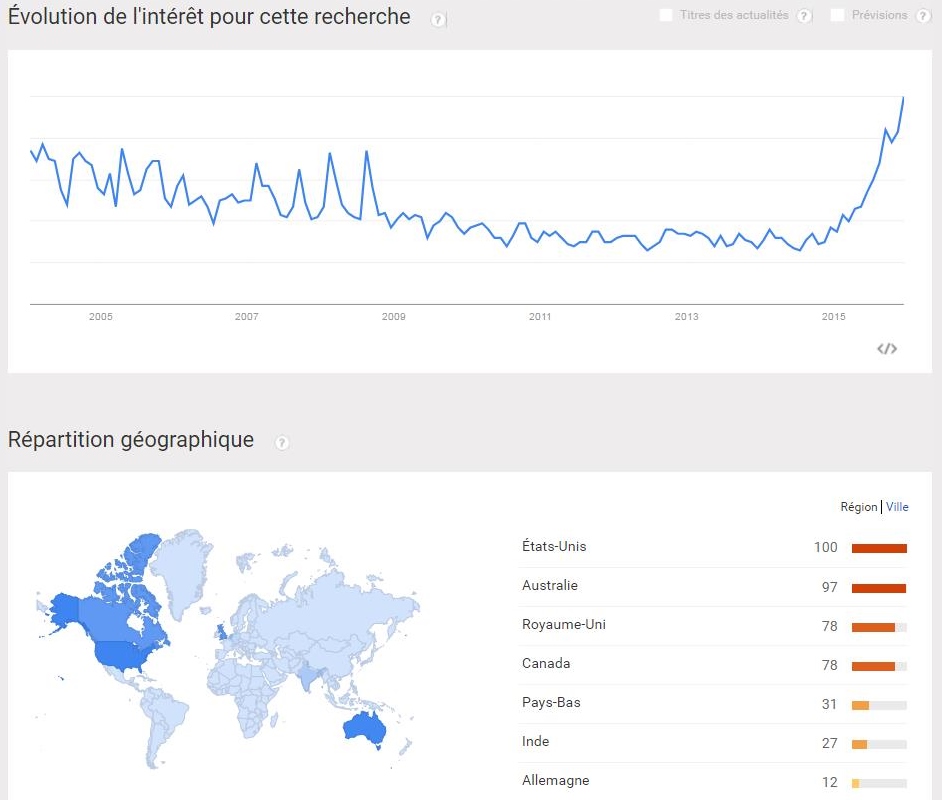Open help icon next to Prévisions
This screenshot has width=942, height=800.
click(923, 16)
